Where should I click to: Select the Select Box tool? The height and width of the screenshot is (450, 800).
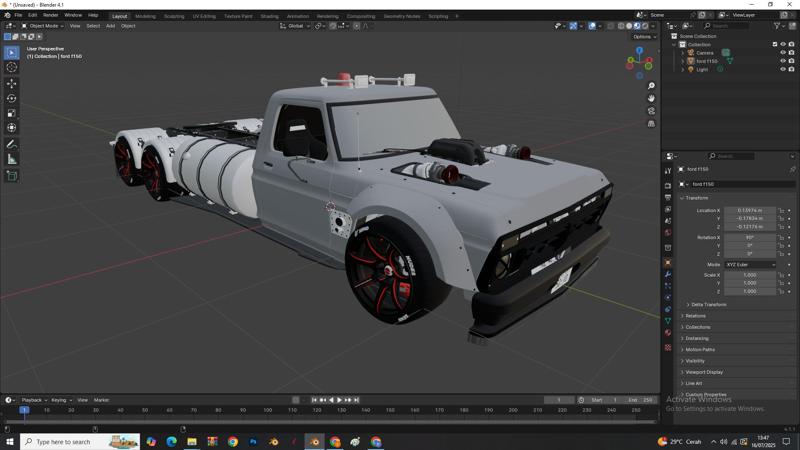tap(12, 53)
